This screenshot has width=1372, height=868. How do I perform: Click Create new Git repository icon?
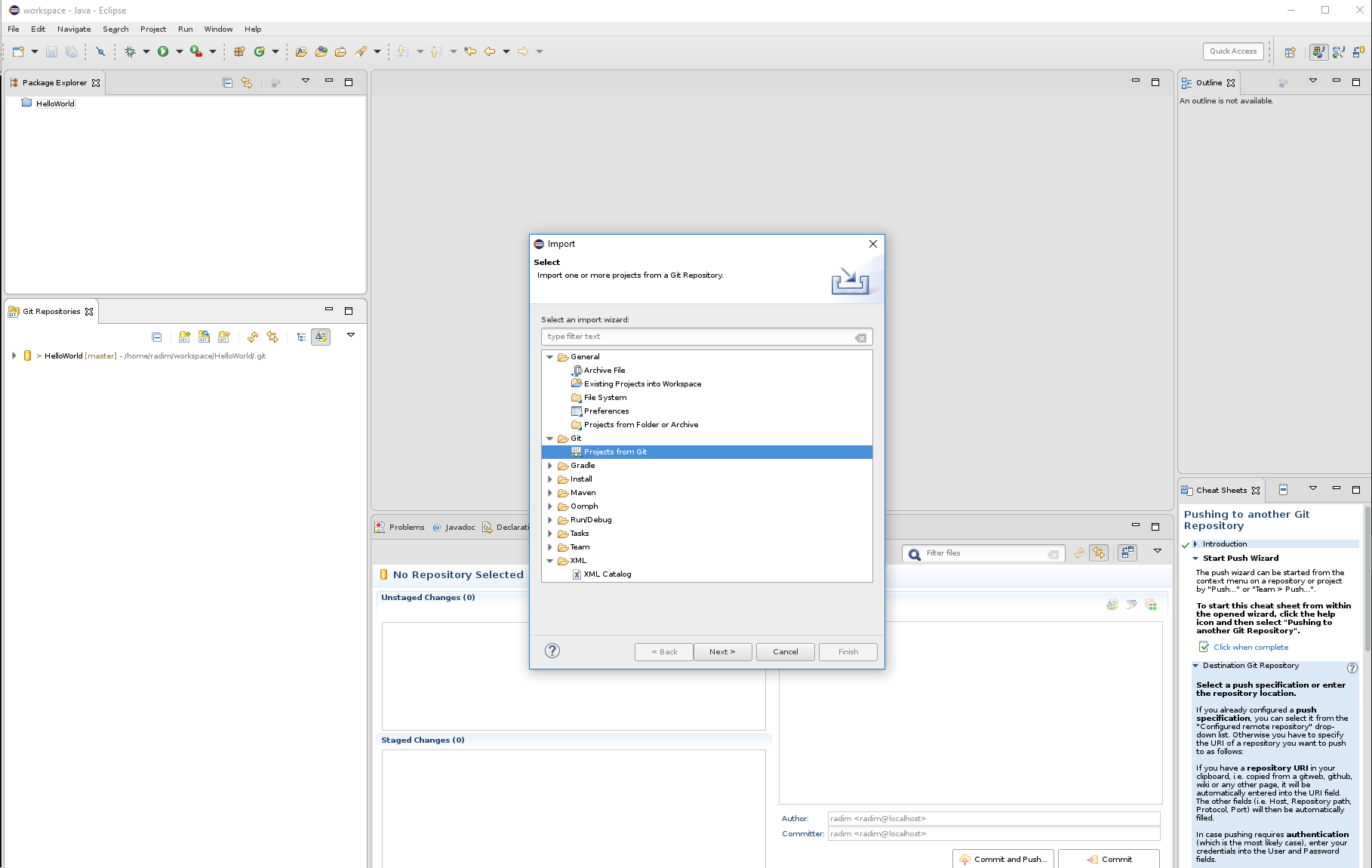click(x=223, y=337)
